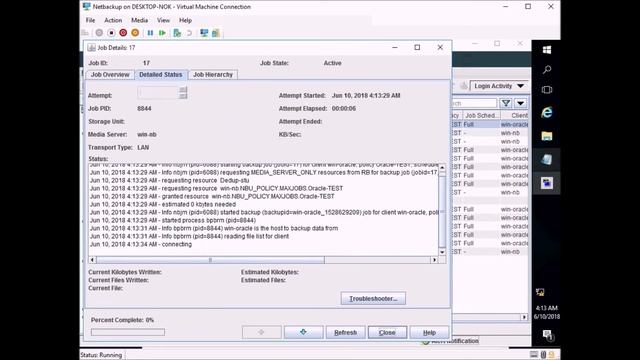Send Ctrl+Alt+Delete via toolbar icon
Screen dimensions: 640x360
pos(85,33)
